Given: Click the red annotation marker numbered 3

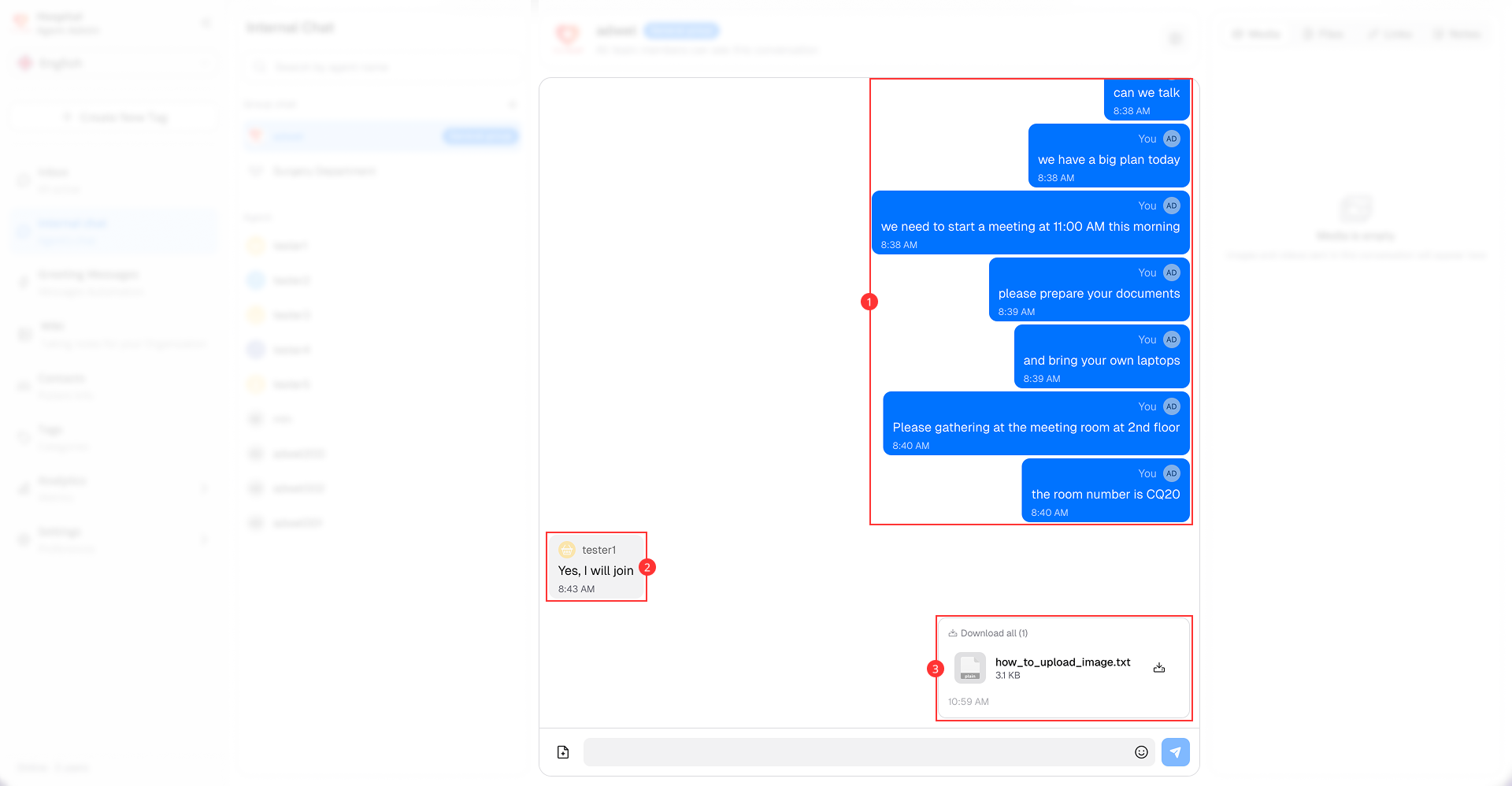Looking at the screenshot, I should coord(936,669).
